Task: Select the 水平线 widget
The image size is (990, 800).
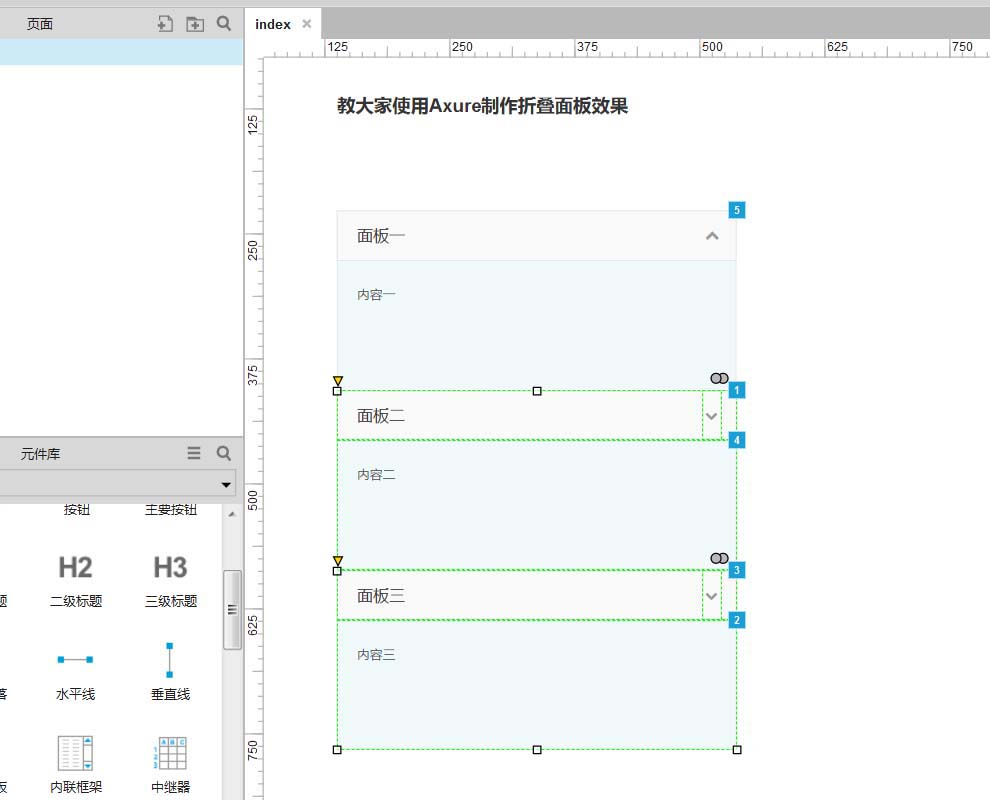Action: click(75, 668)
